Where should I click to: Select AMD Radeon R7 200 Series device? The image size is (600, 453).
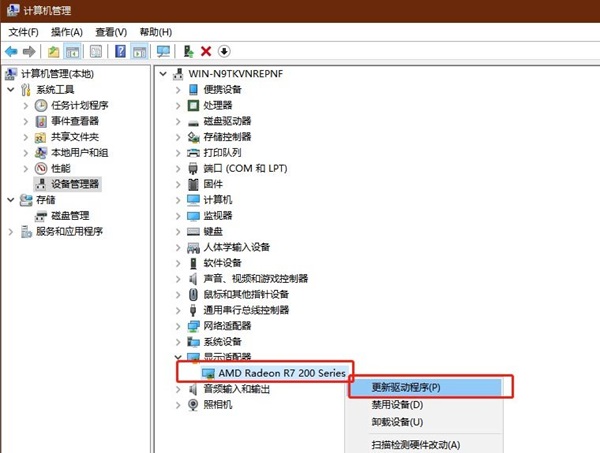(x=282, y=373)
